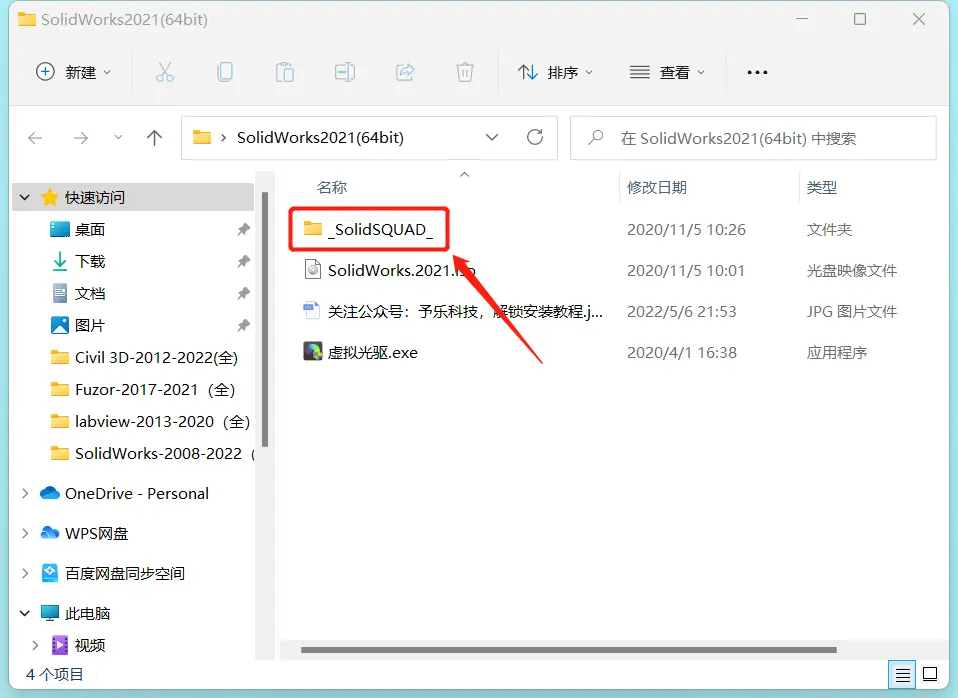Click the pin icon next to 图片
The height and width of the screenshot is (698, 958).
(243, 325)
